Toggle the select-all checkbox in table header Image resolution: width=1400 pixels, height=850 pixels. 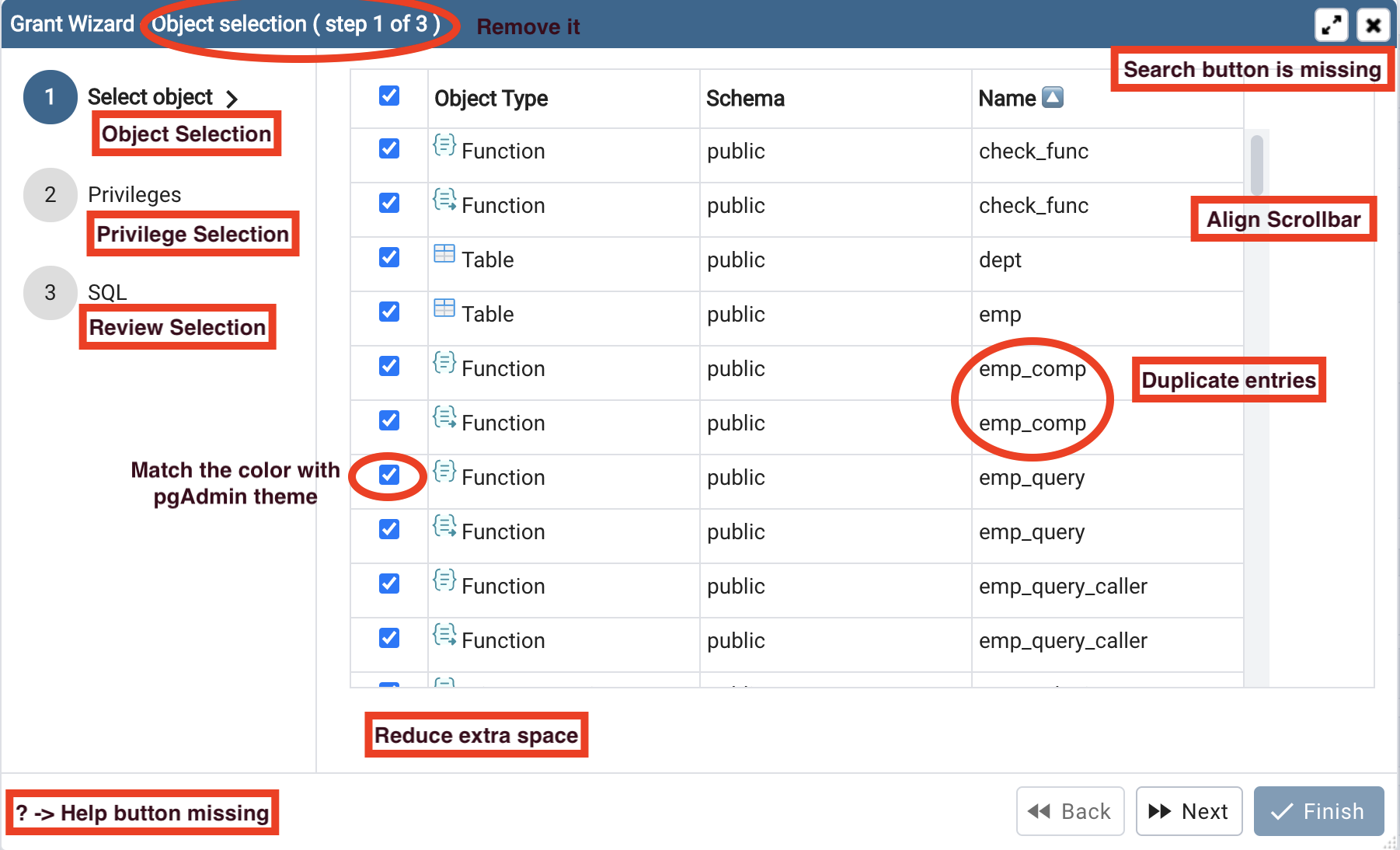(389, 96)
